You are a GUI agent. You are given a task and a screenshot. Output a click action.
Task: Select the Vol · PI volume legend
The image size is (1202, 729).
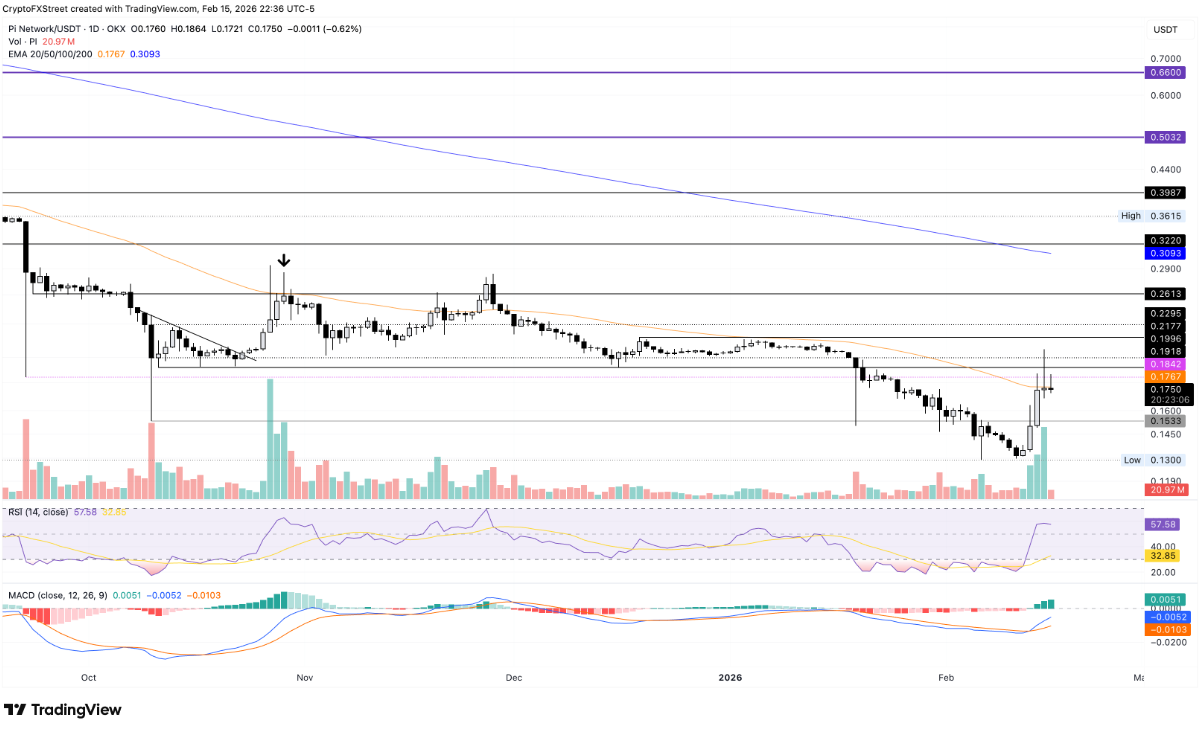tap(21, 41)
